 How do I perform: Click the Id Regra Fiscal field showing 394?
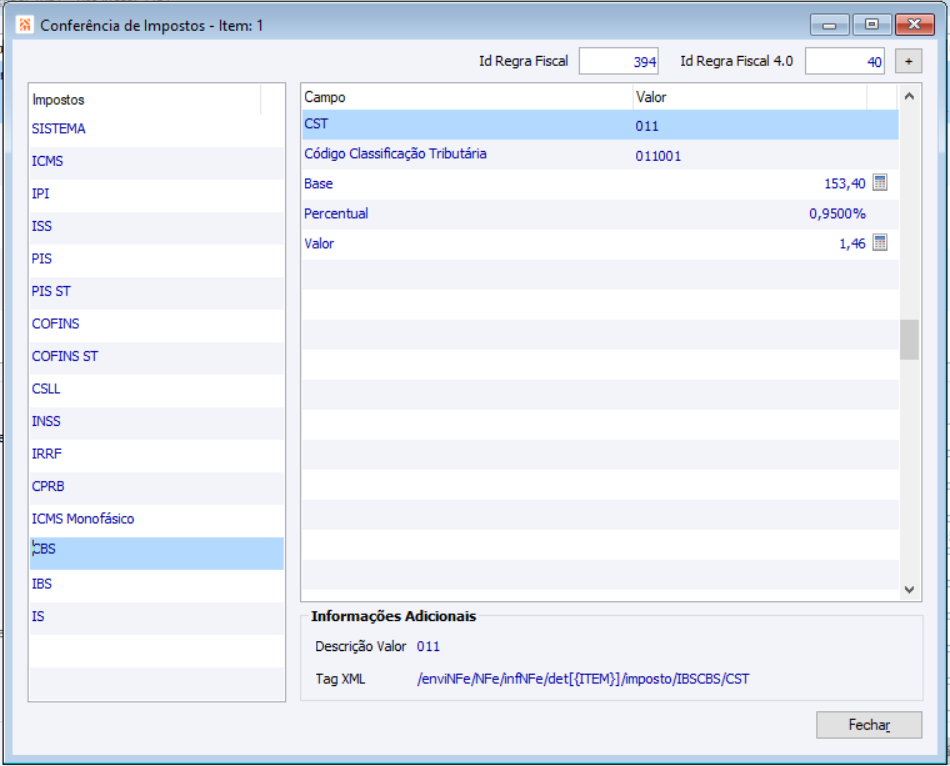point(619,61)
